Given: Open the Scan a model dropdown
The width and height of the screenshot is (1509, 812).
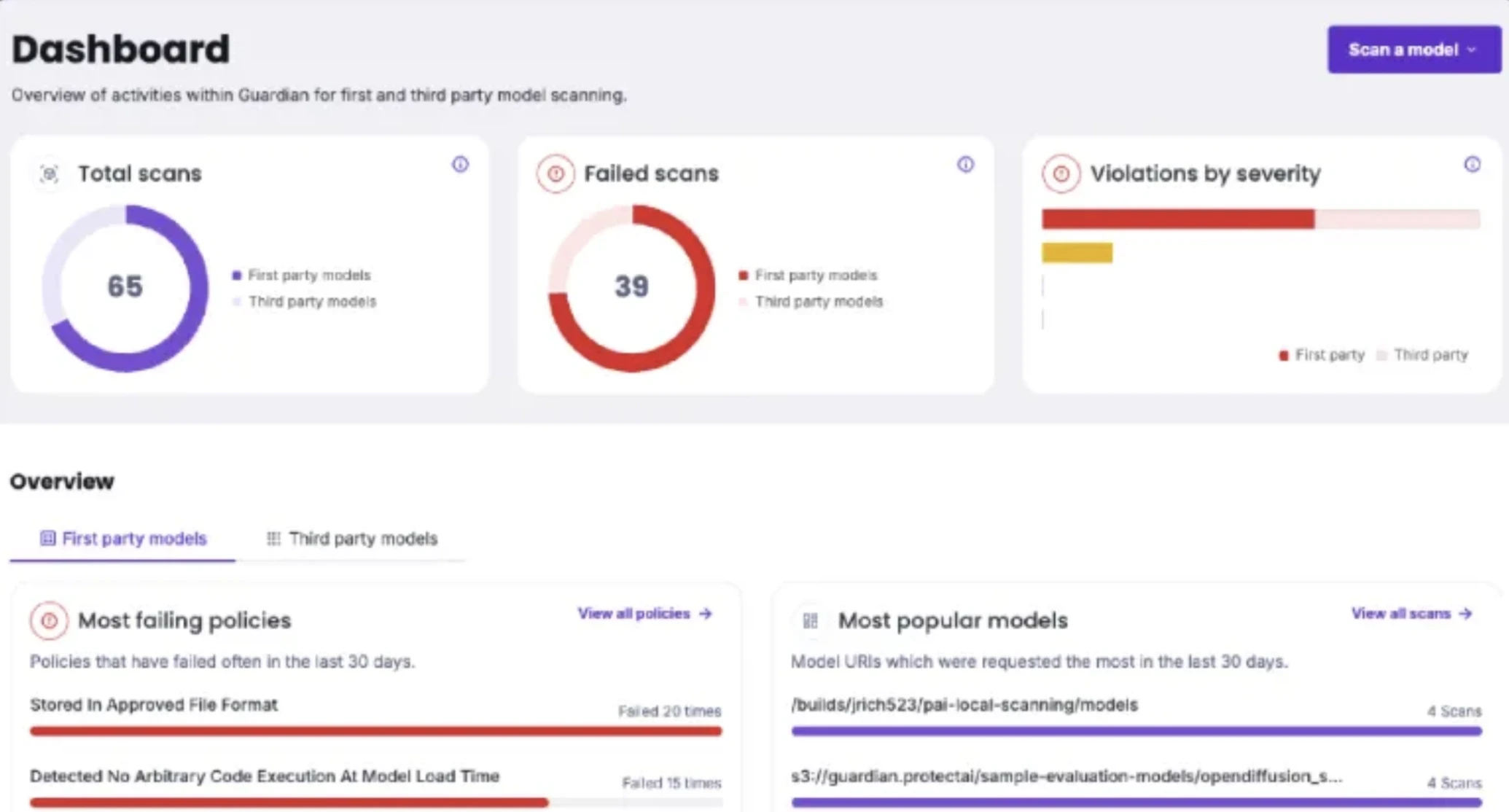Looking at the screenshot, I should tap(1414, 50).
